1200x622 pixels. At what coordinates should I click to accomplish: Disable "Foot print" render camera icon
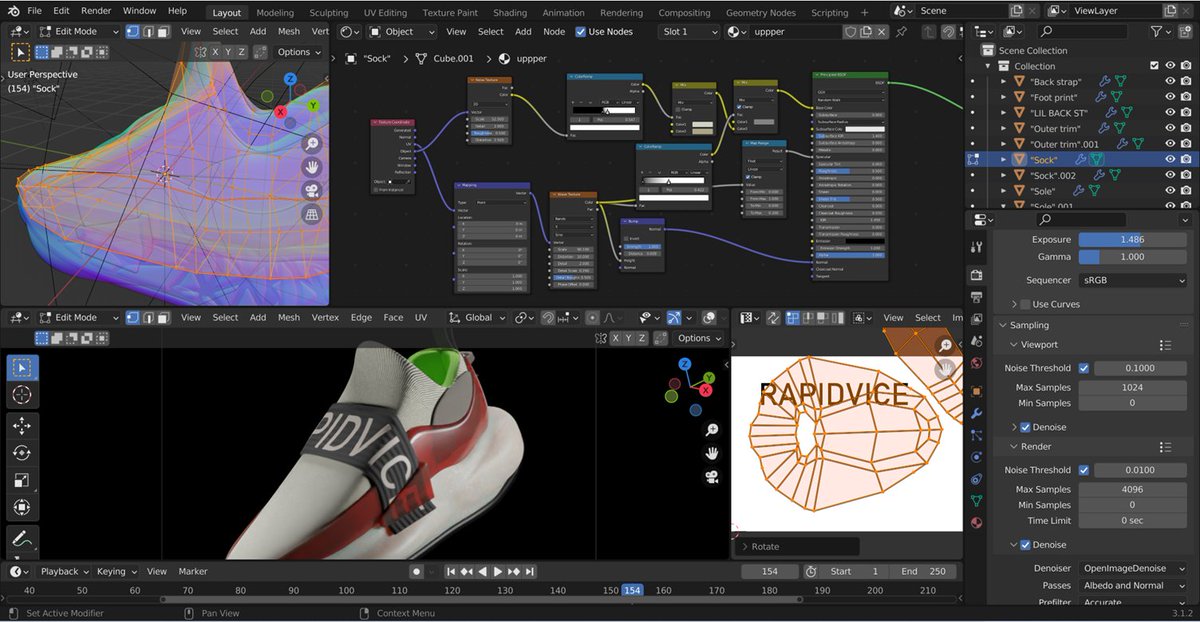[x=1186, y=97]
